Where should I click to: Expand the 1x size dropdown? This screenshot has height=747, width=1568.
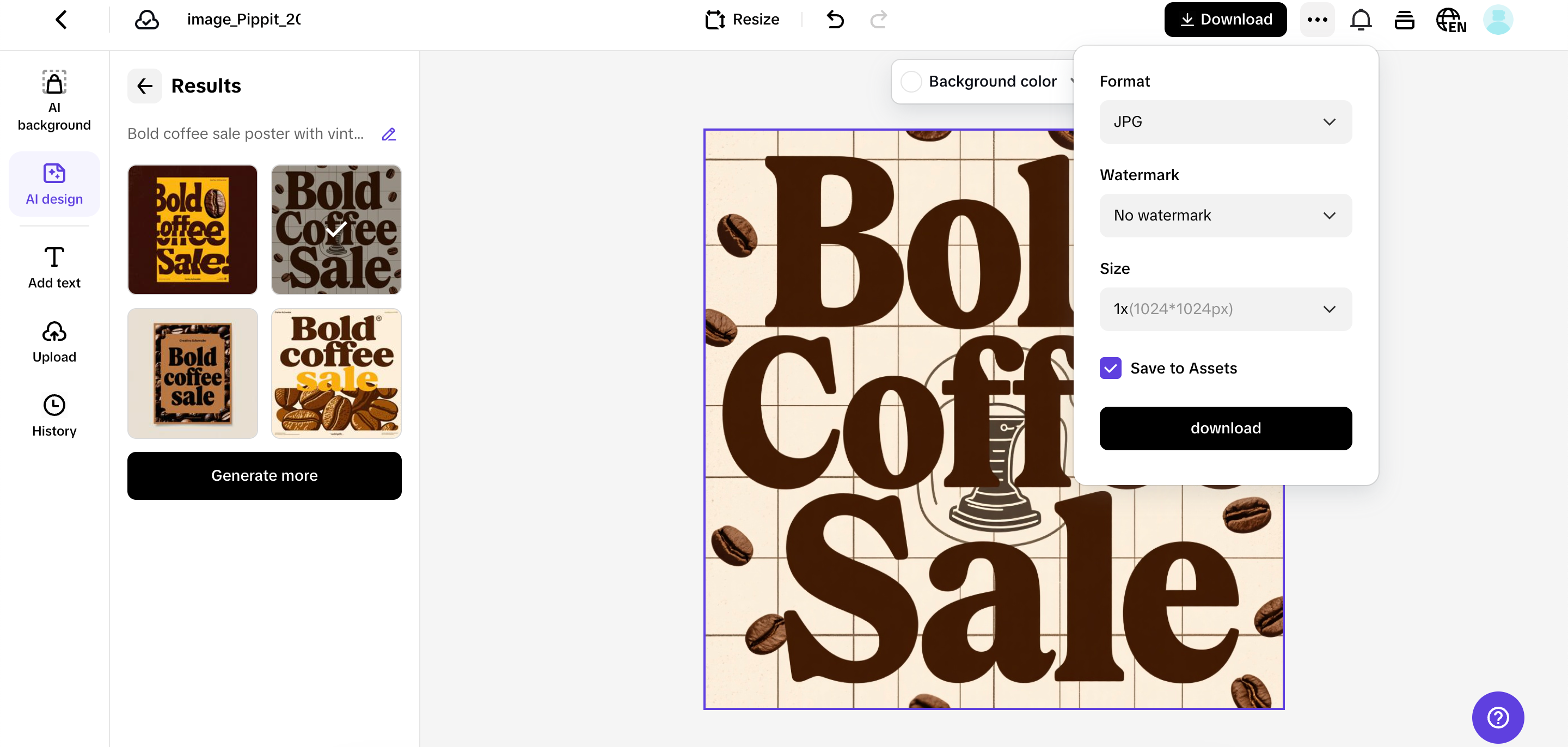pyautogui.click(x=1226, y=309)
